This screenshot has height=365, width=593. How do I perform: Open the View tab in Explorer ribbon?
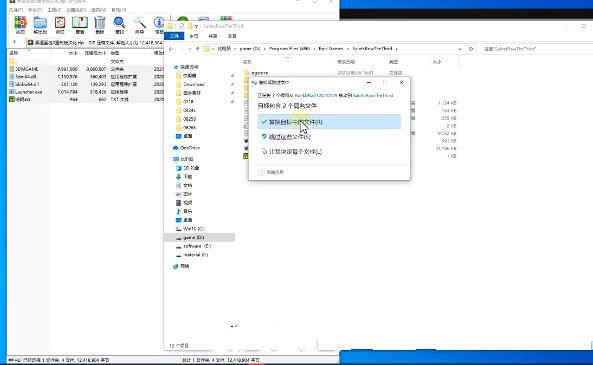(x=232, y=36)
